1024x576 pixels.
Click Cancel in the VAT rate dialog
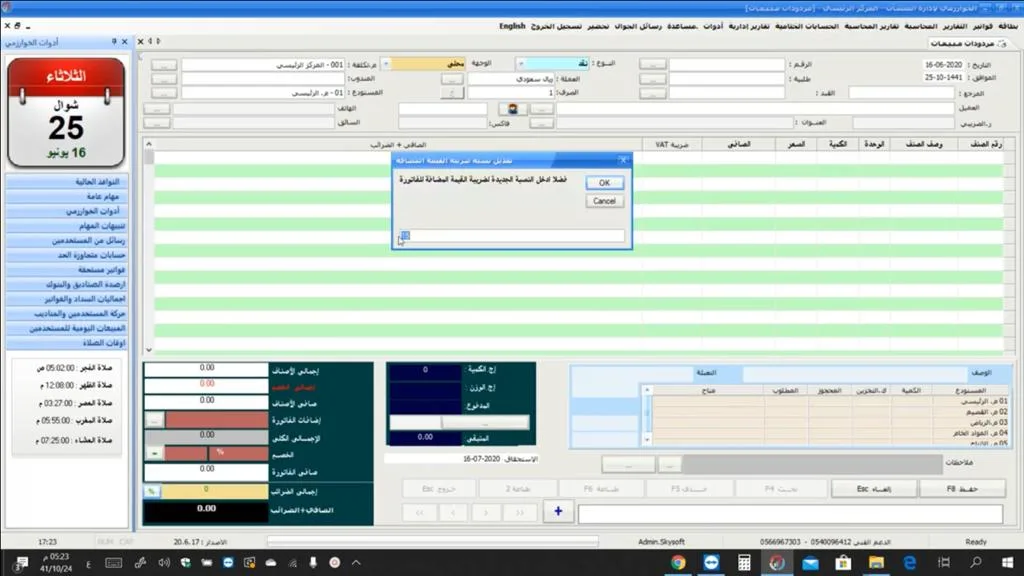[x=604, y=201]
